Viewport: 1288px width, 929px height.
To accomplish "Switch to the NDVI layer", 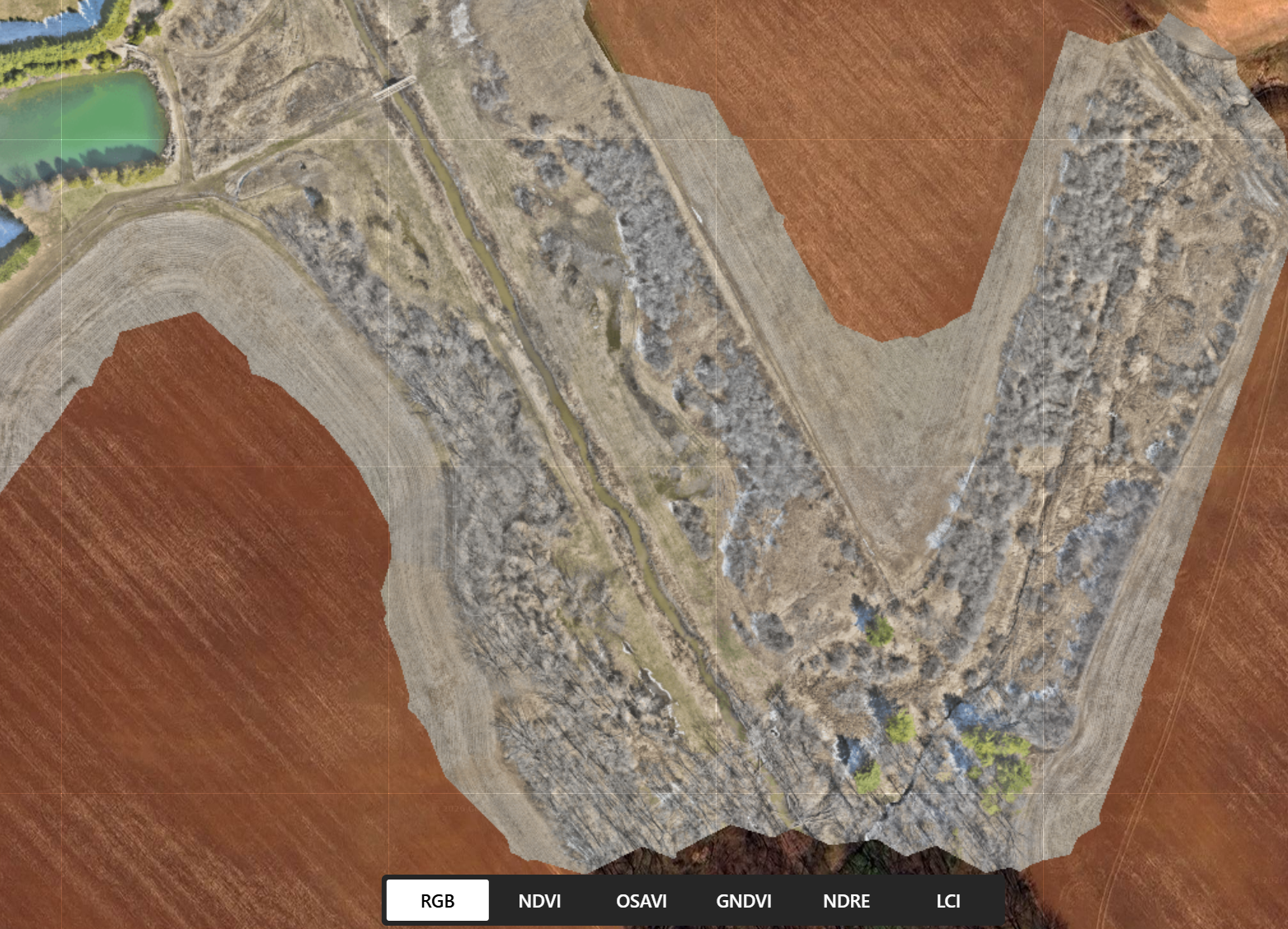I will tap(539, 900).
